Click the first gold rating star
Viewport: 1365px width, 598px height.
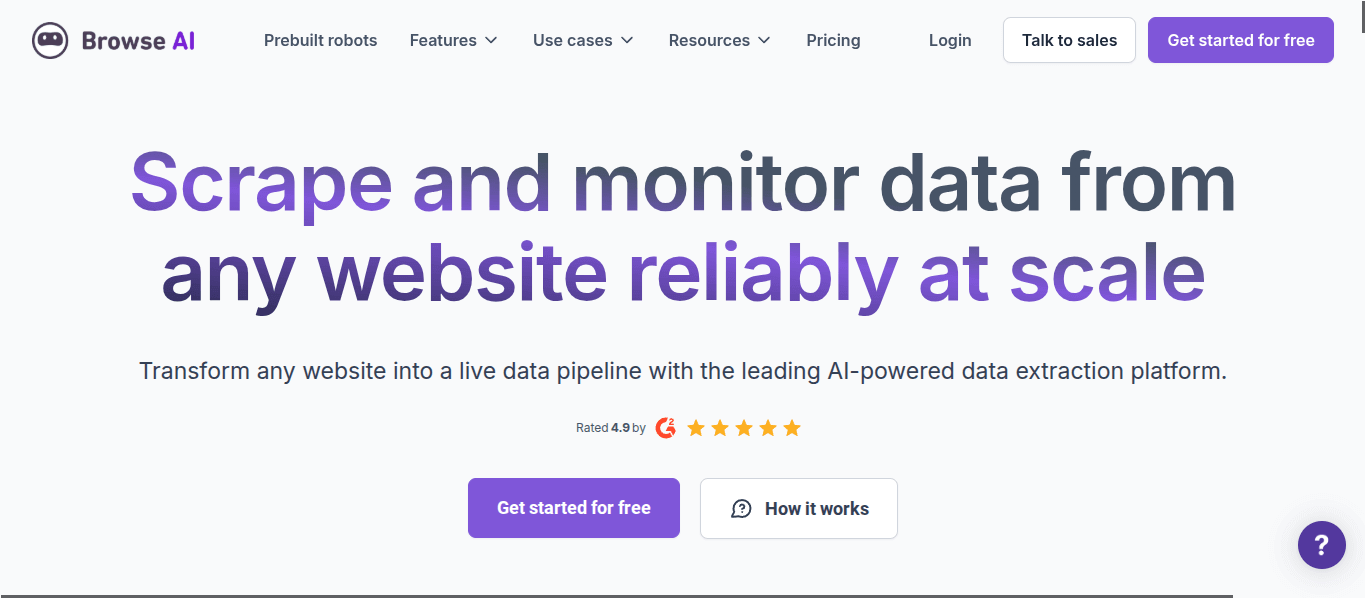[696, 428]
